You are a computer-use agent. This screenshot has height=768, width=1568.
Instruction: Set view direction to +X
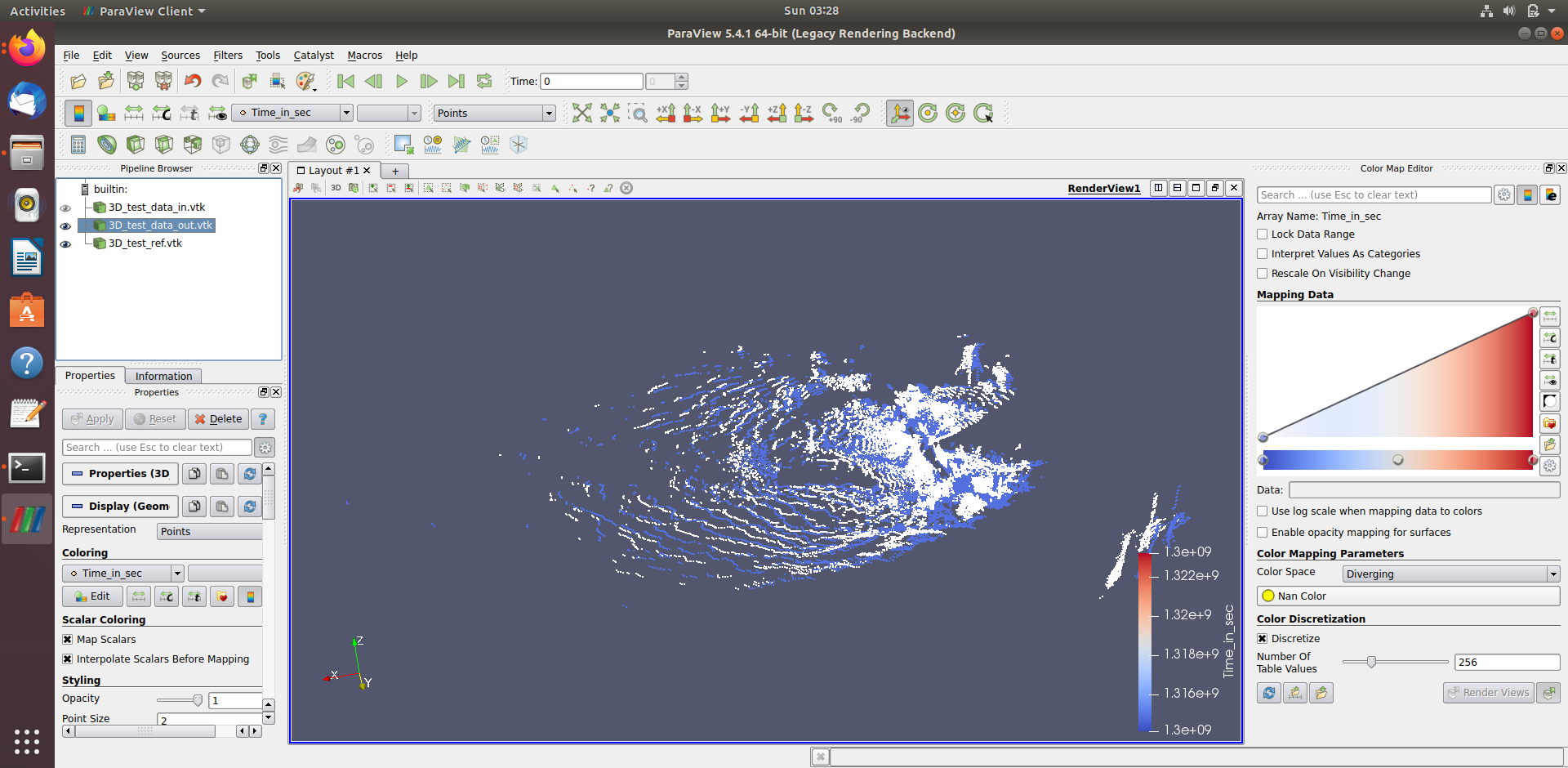(666, 113)
